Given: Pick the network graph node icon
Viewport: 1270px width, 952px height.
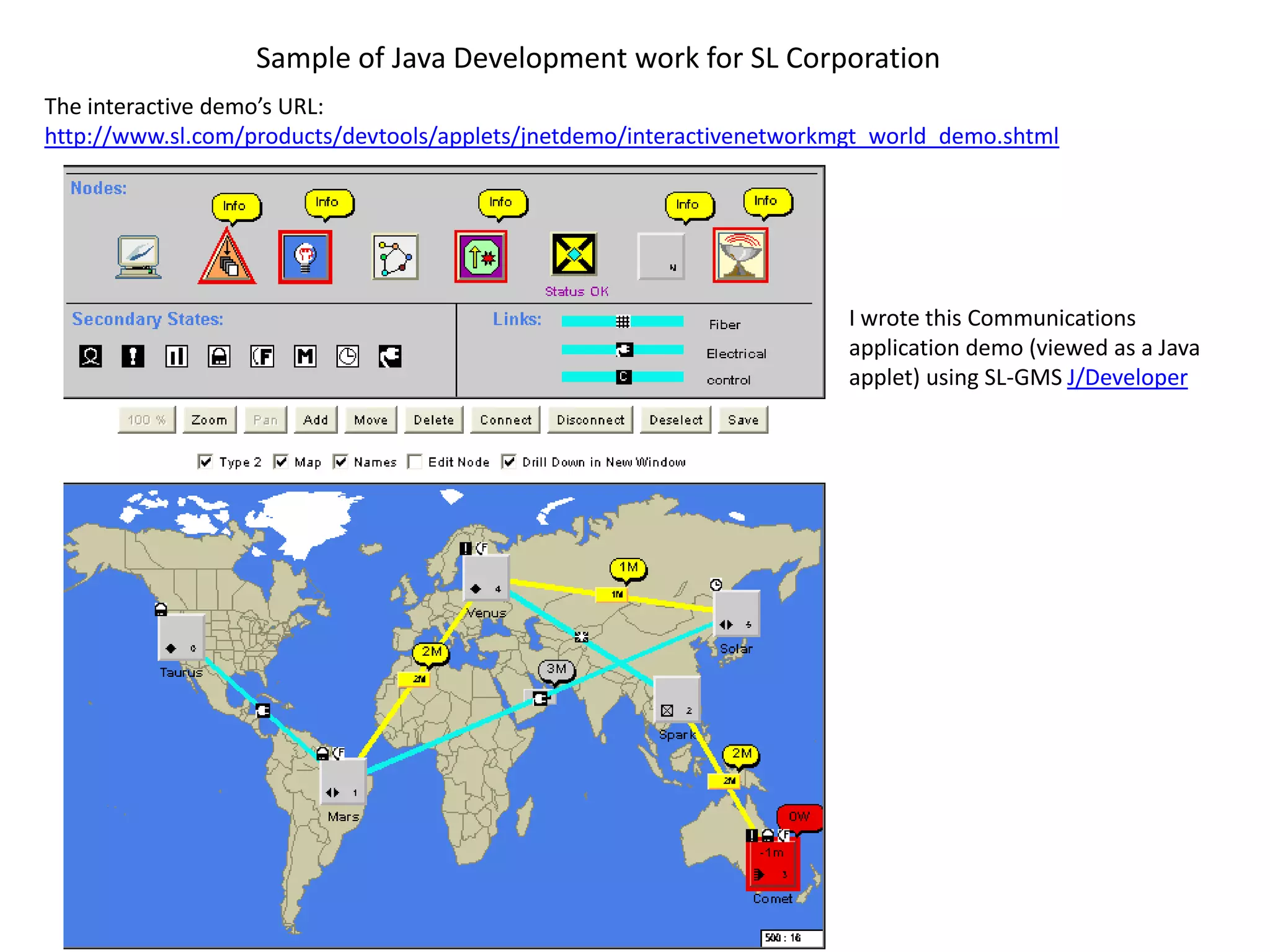Looking at the screenshot, I should pos(395,257).
